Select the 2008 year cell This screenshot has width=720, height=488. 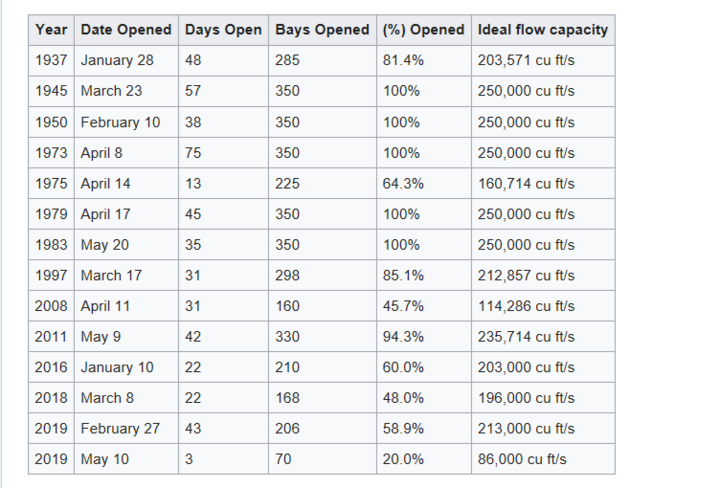[x=51, y=306]
